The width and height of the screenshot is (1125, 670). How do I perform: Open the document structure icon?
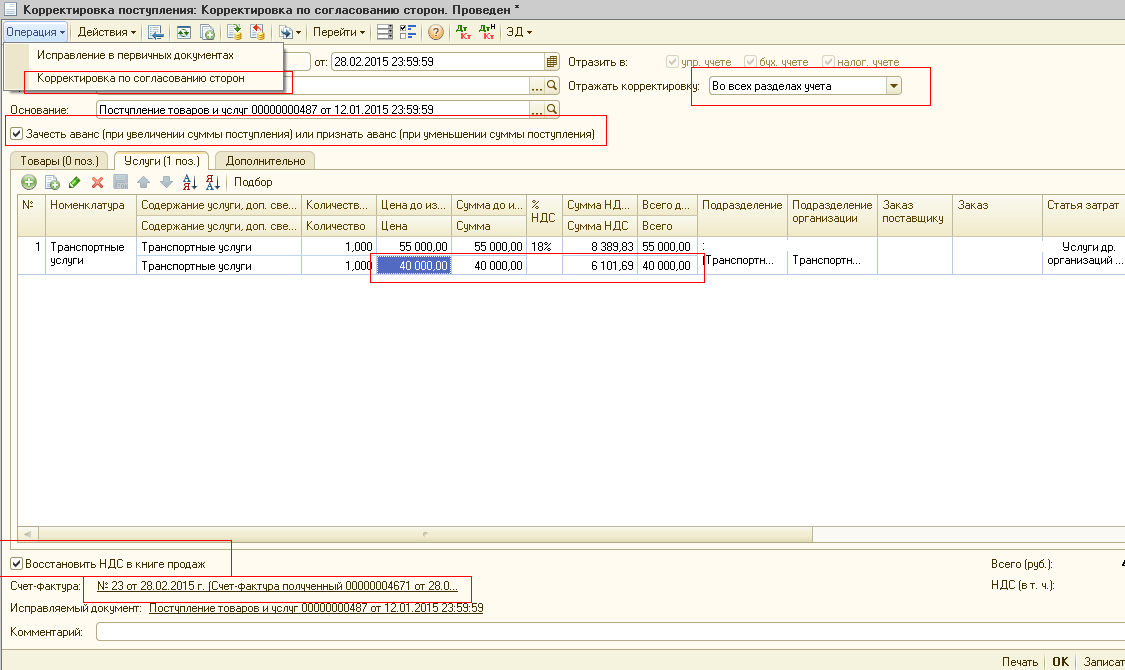click(x=385, y=32)
